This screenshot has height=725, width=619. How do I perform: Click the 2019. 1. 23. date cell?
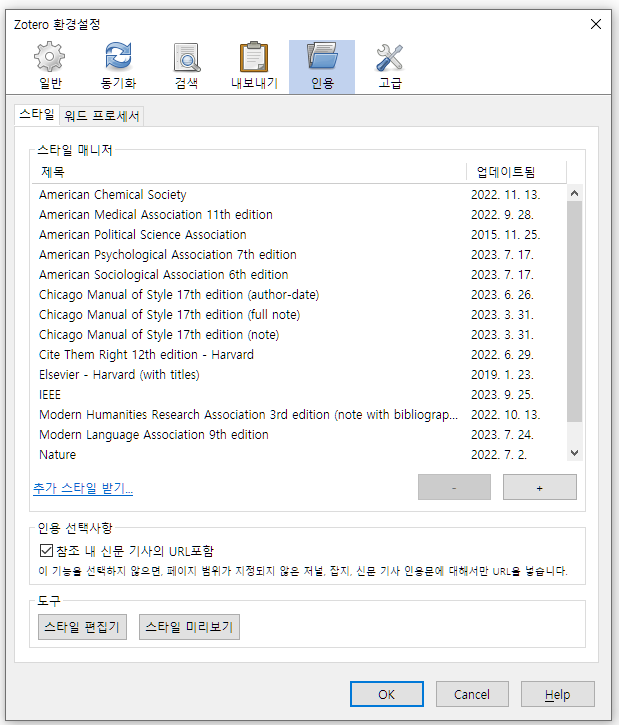[x=502, y=375]
